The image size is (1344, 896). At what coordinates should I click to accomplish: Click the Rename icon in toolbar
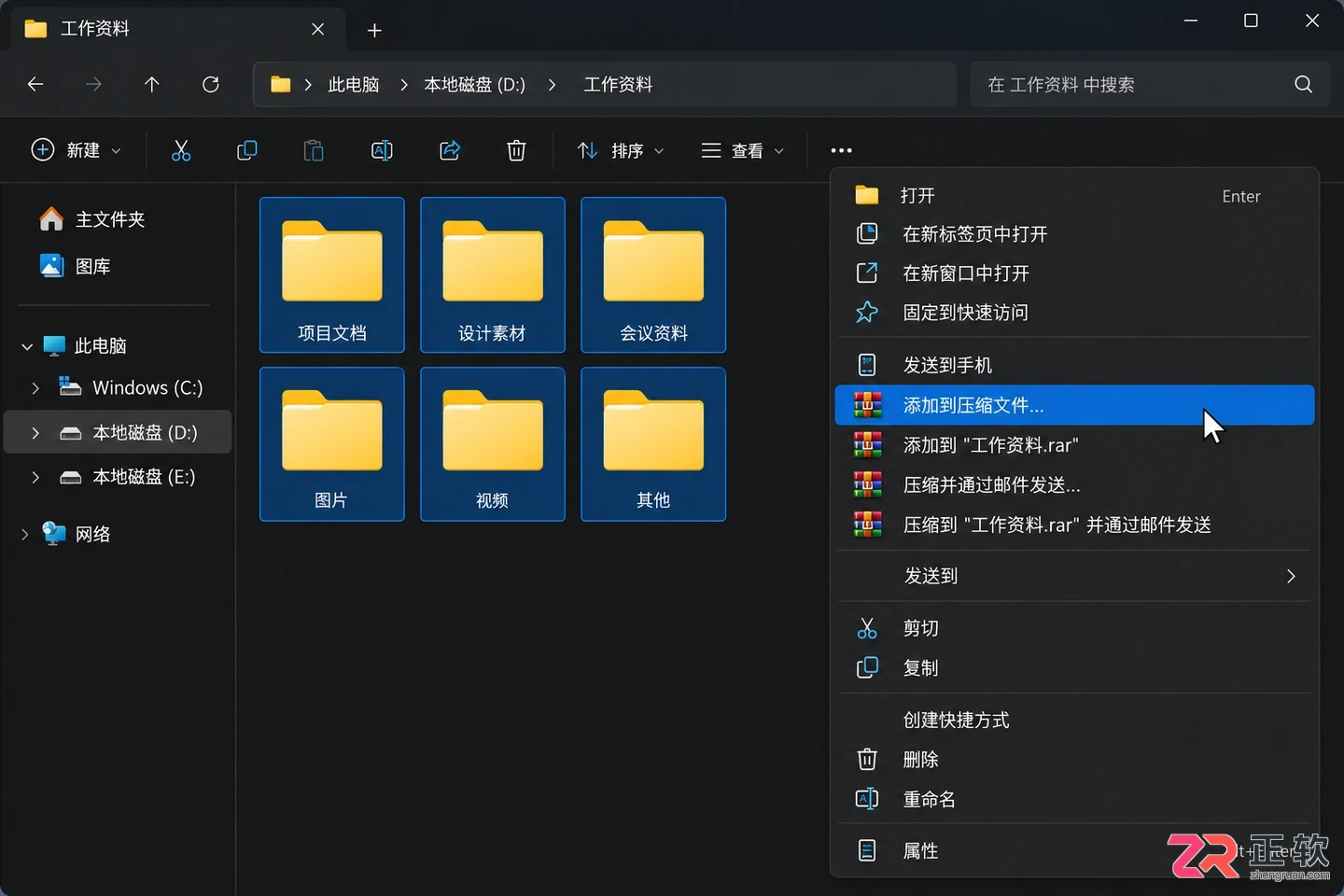click(x=382, y=150)
